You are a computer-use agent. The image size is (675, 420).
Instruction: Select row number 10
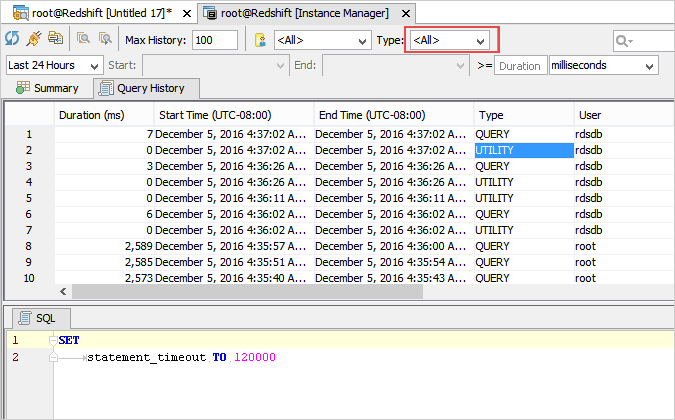29,278
